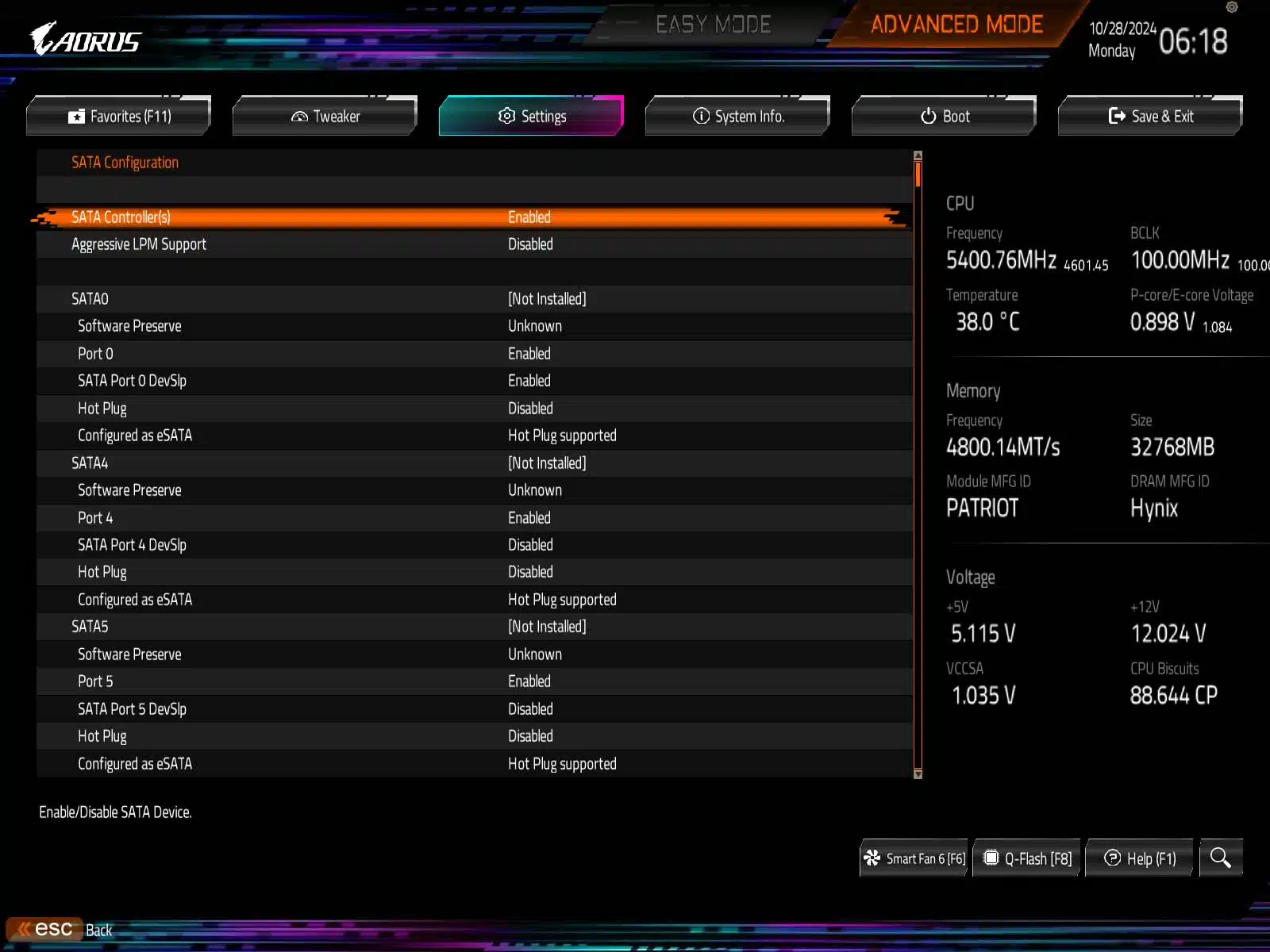Image resolution: width=1270 pixels, height=952 pixels.
Task: Change Port 5 Enabled value
Action: (529, 681)
